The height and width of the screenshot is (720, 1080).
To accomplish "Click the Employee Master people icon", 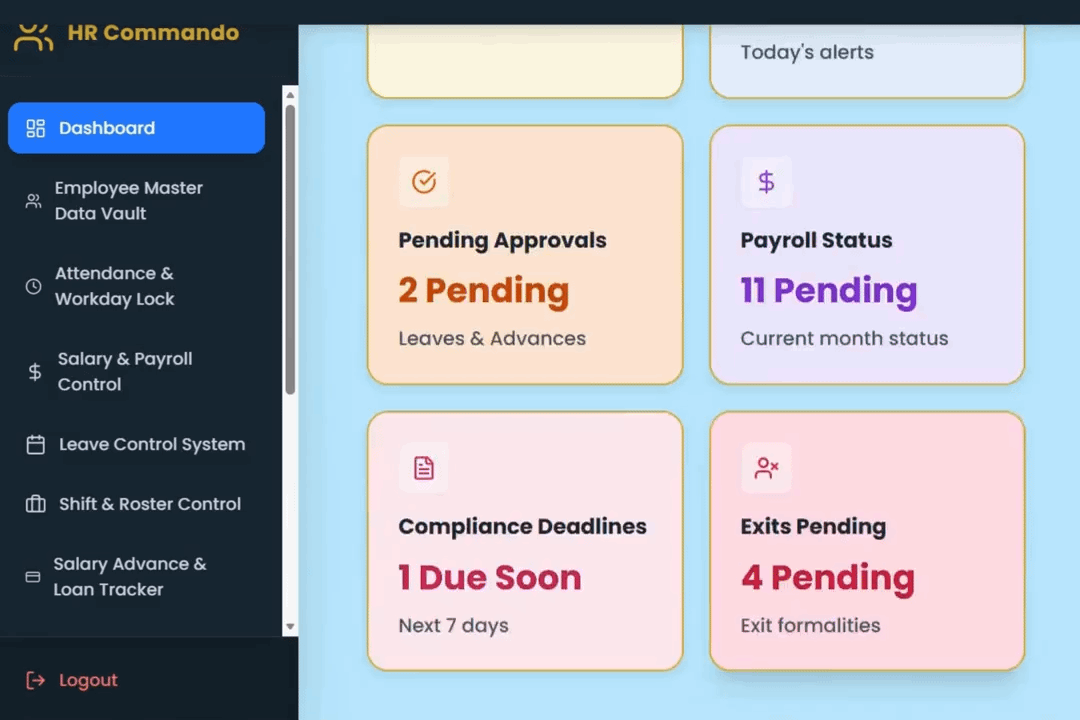I will tap(33, 201).
